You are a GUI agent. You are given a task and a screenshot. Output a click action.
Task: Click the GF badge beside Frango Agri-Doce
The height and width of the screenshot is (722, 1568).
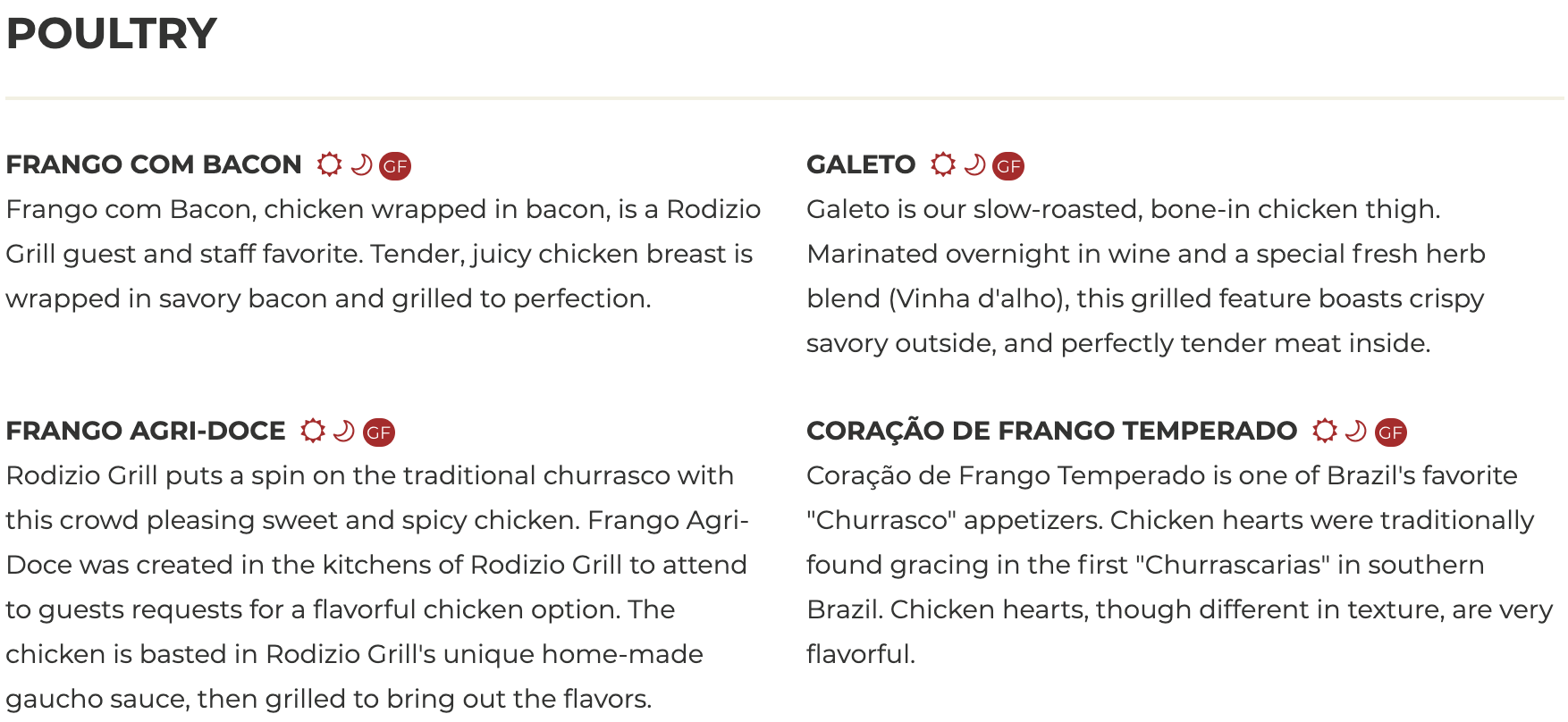(379, 432)
